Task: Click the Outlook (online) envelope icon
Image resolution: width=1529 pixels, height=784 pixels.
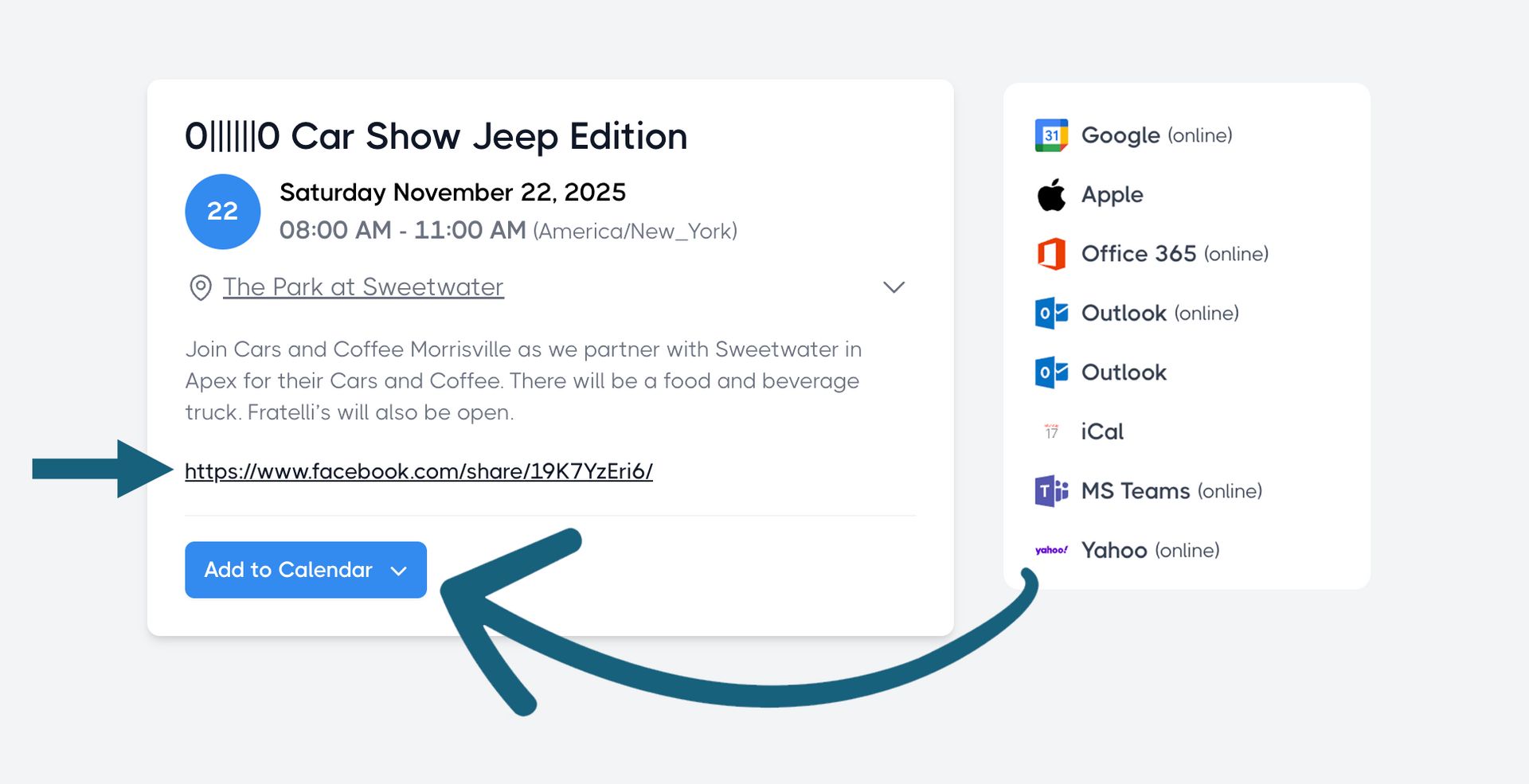Action: pyautogui.click(x=1051, y=313)
